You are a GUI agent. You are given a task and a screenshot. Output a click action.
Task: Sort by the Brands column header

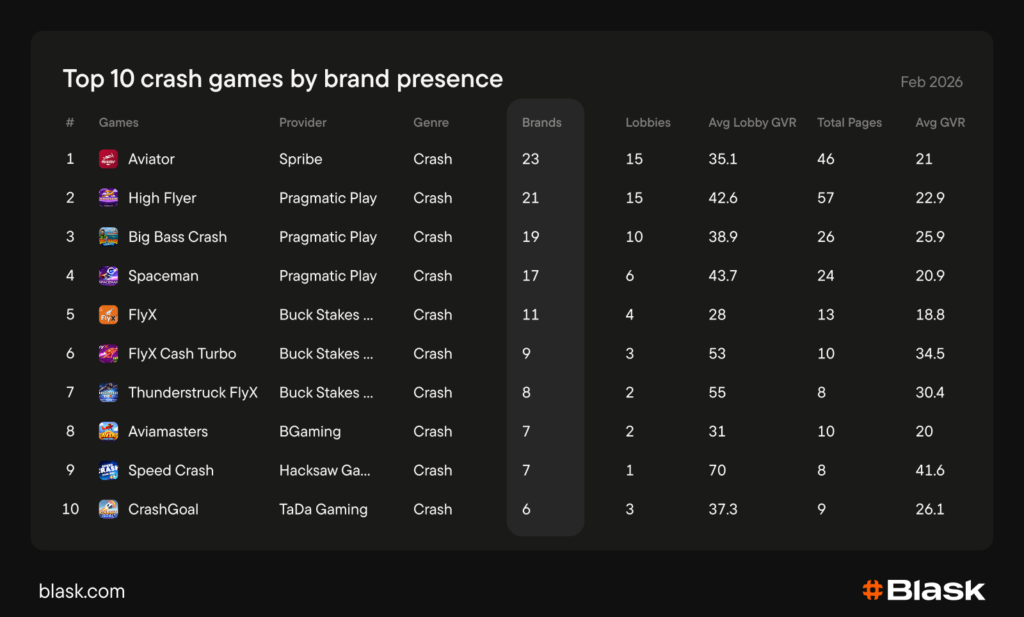[541, 123]
